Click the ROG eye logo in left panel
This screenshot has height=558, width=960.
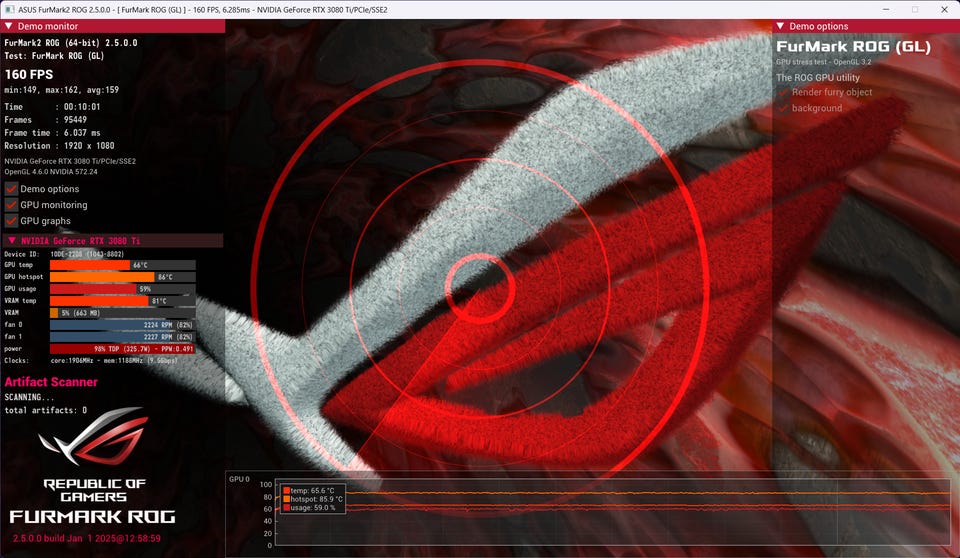coord(94,436)
